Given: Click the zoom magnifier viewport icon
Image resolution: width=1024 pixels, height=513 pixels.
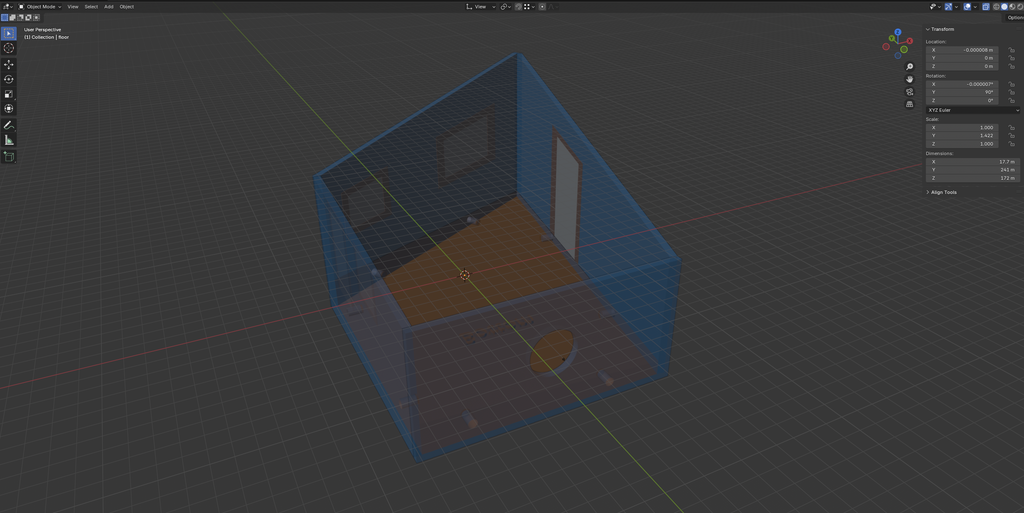Looking at the screenshot, I should pos(909,67).
